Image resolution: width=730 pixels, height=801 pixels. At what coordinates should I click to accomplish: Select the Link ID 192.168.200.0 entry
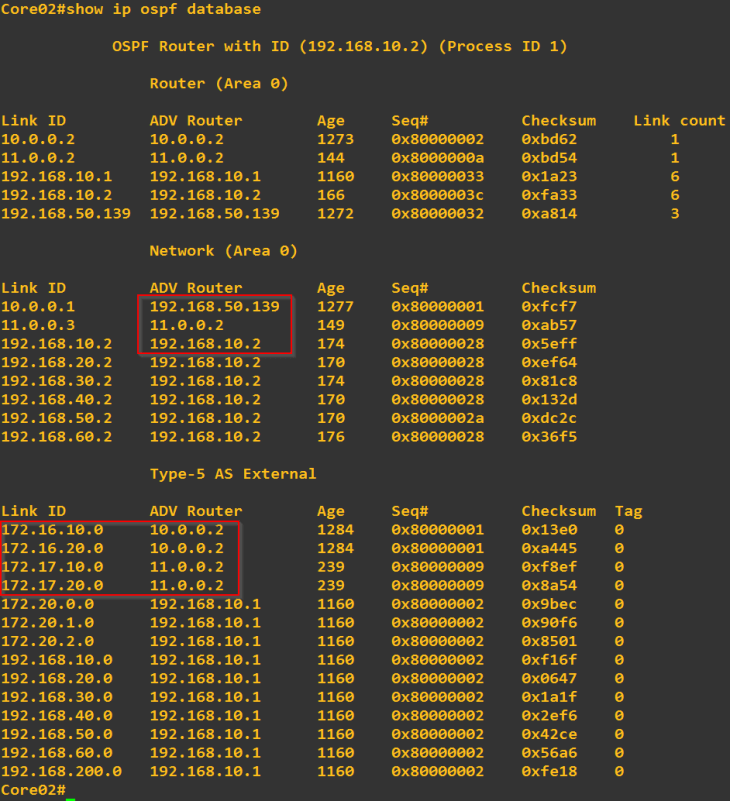pos(61,771)
